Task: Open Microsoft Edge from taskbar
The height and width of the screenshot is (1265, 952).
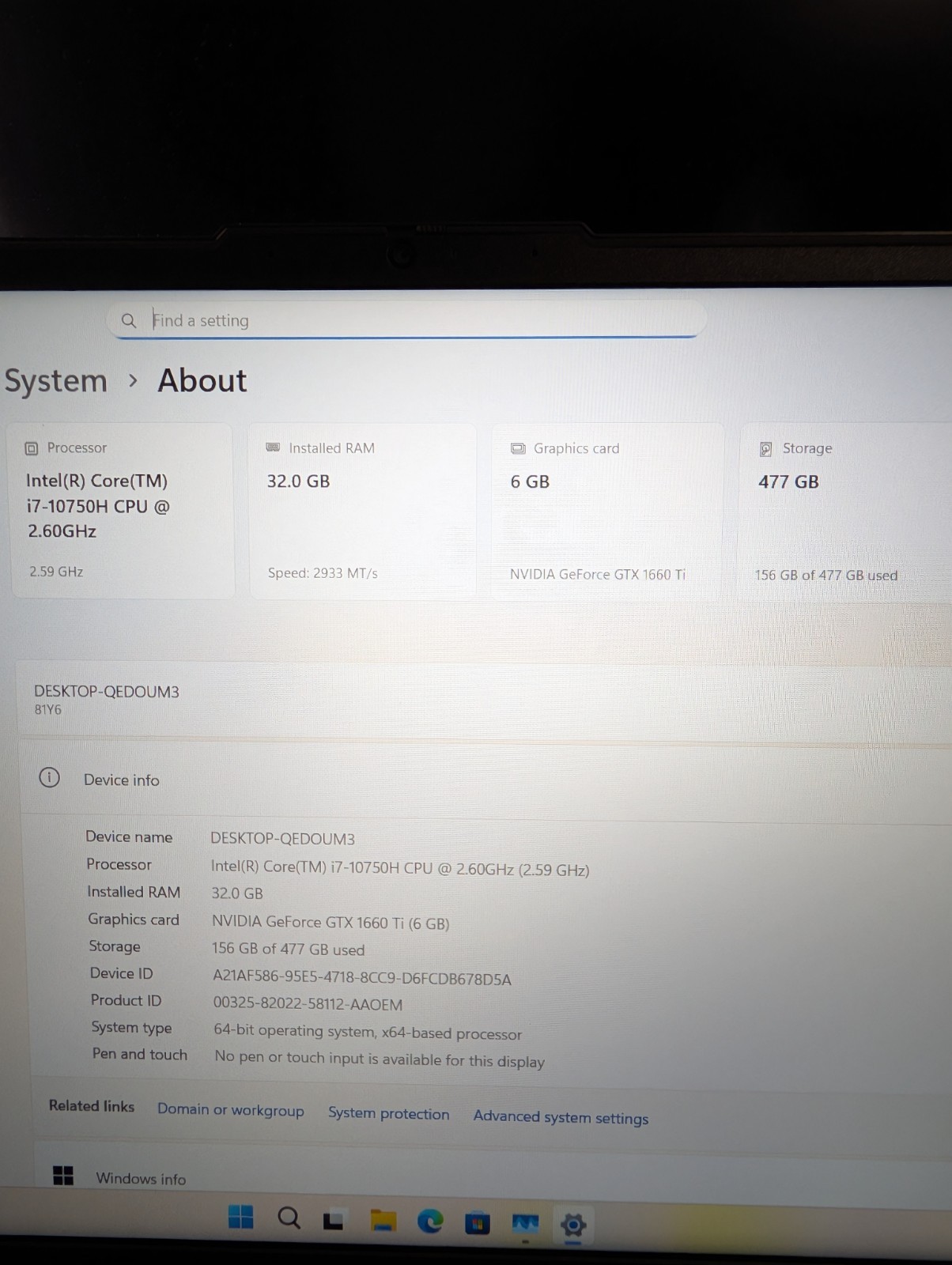Action: pyautogui.click(x=430, y=1222)
